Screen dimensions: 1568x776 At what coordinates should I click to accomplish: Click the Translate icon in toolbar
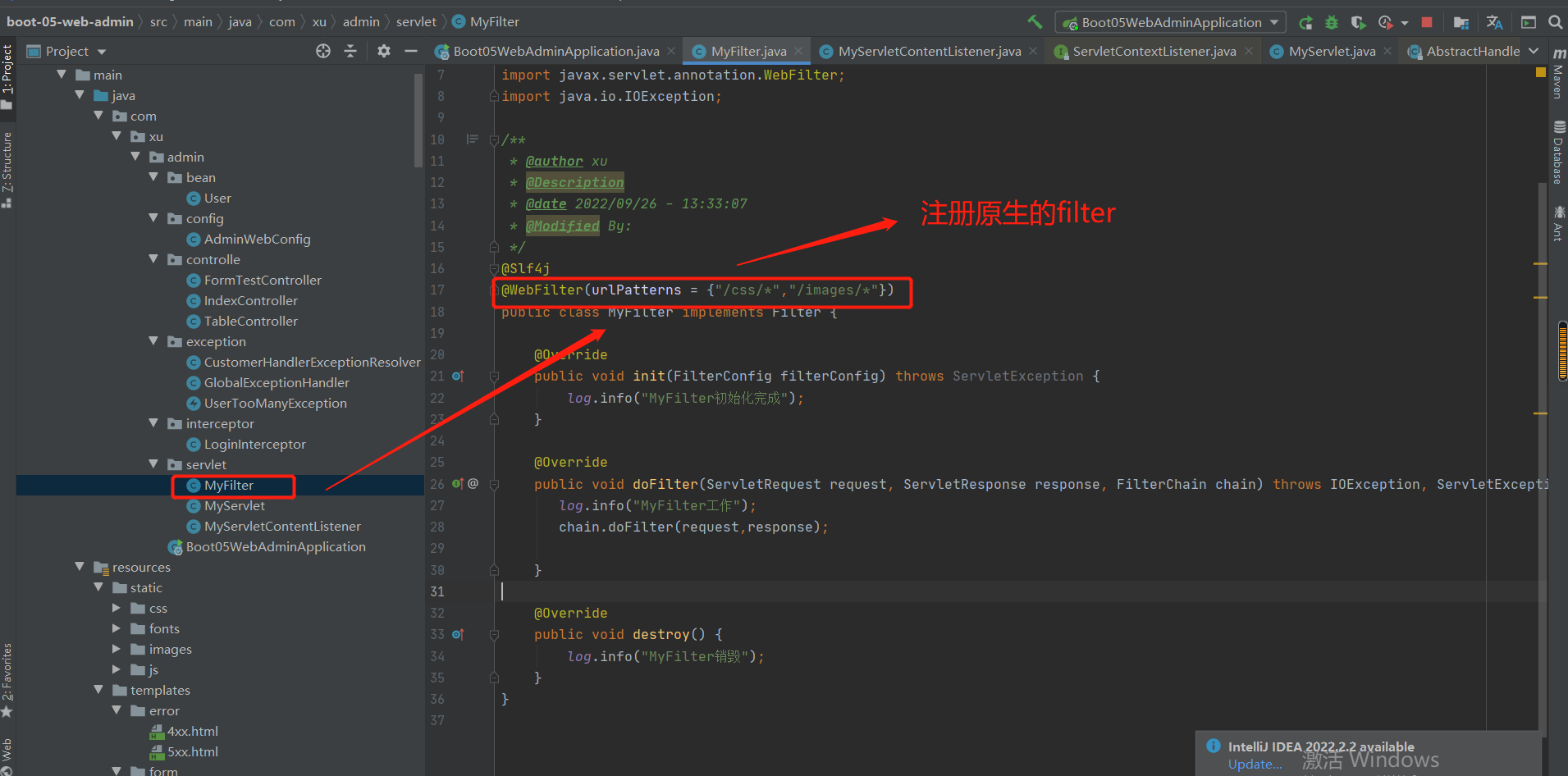coord(1494,22)
